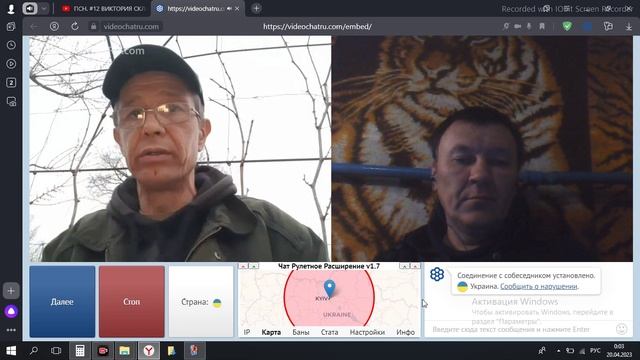Open the Yandex translate extension icon

608,26
